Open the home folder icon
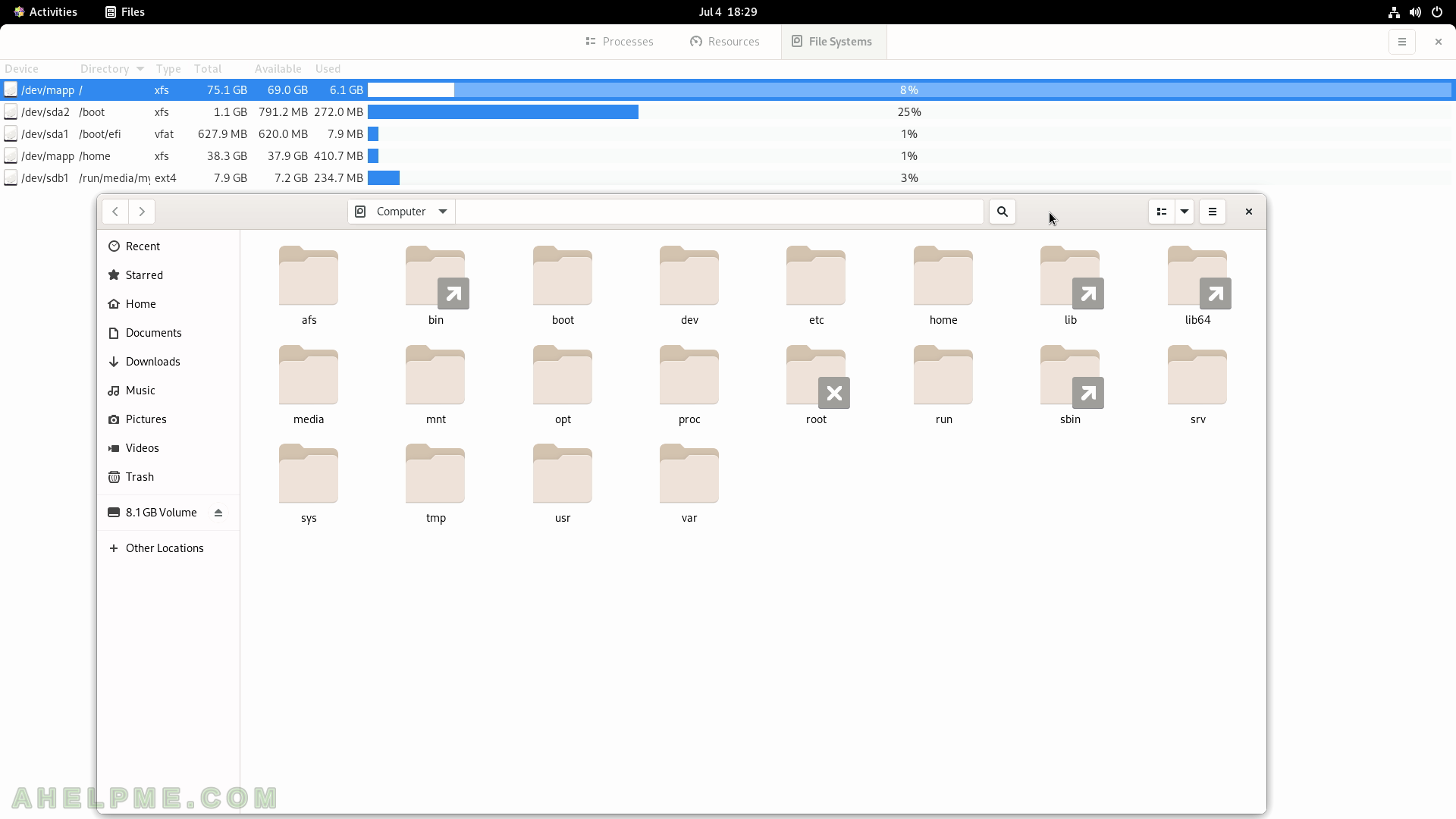This screenshot has height=819, width=1456. pos(943,276)
